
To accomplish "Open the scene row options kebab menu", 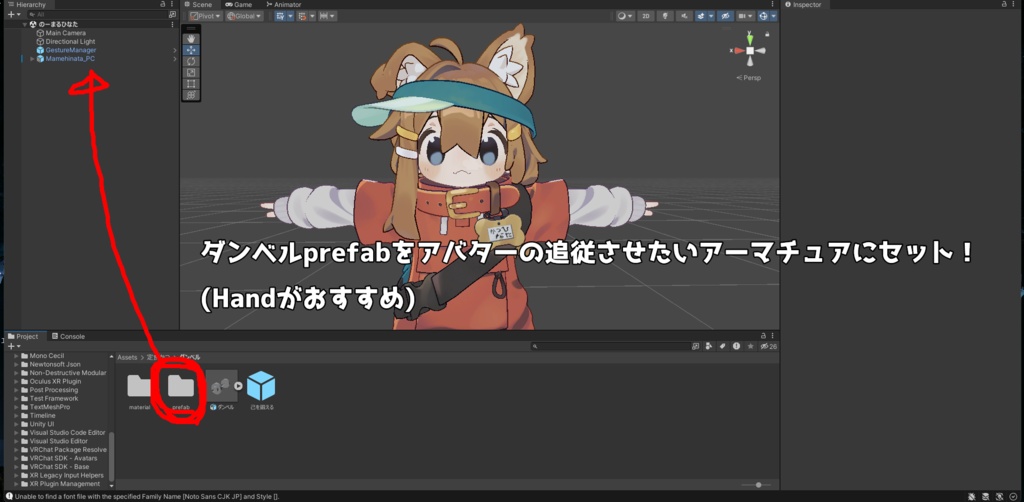I will [x=172, y=24].
